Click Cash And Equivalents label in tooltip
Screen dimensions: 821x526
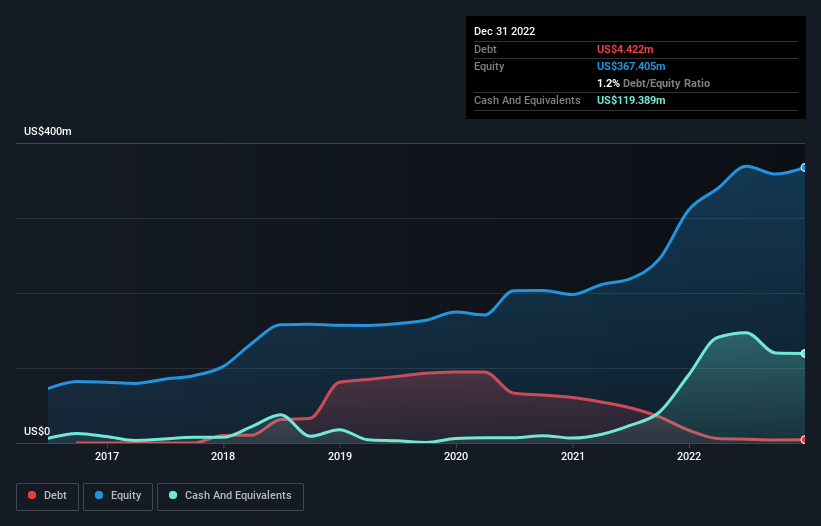[x=527, y=100]
